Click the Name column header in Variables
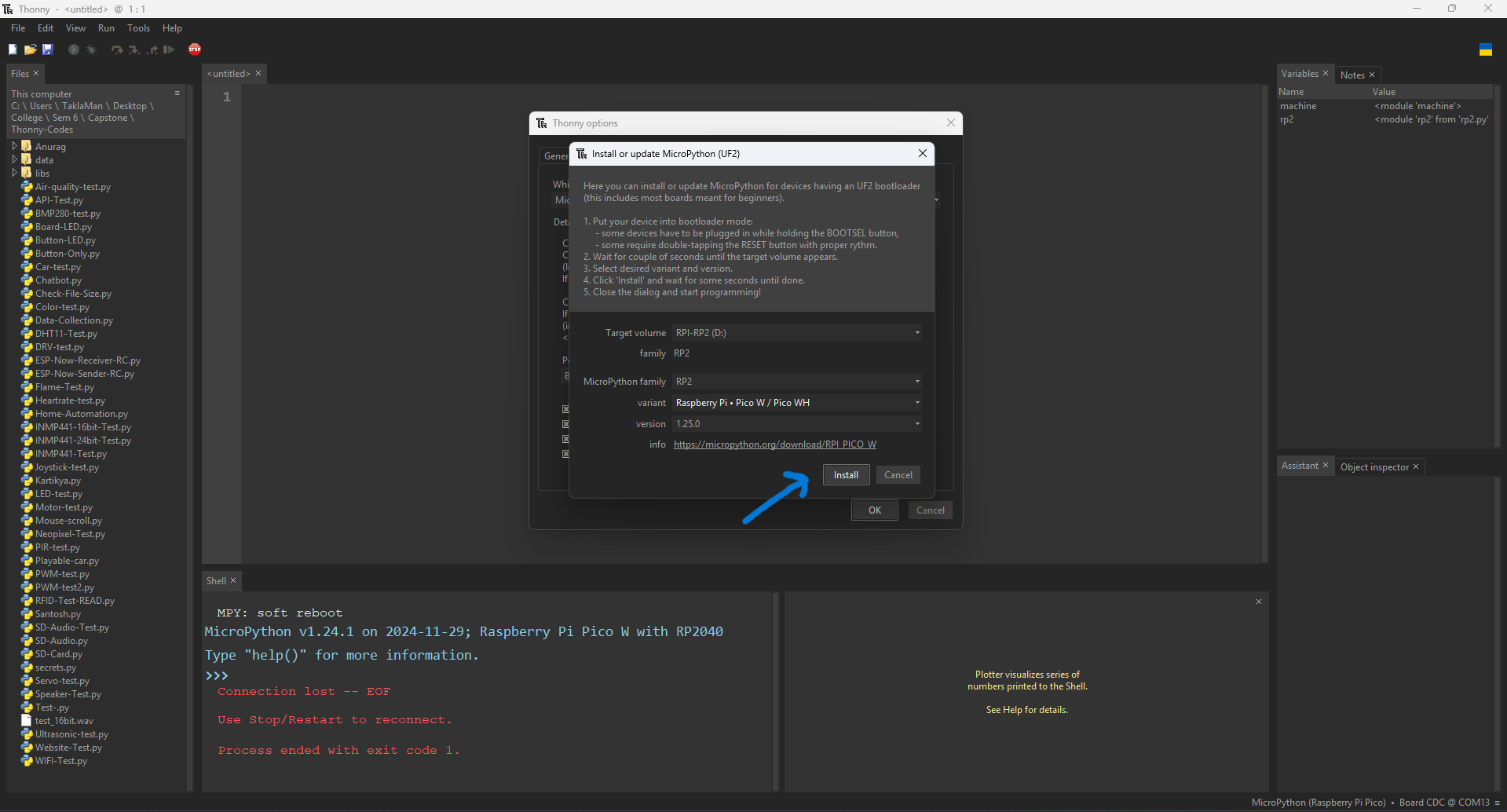The width and height of the screenshot is (1507, 812). [1291, 92]
